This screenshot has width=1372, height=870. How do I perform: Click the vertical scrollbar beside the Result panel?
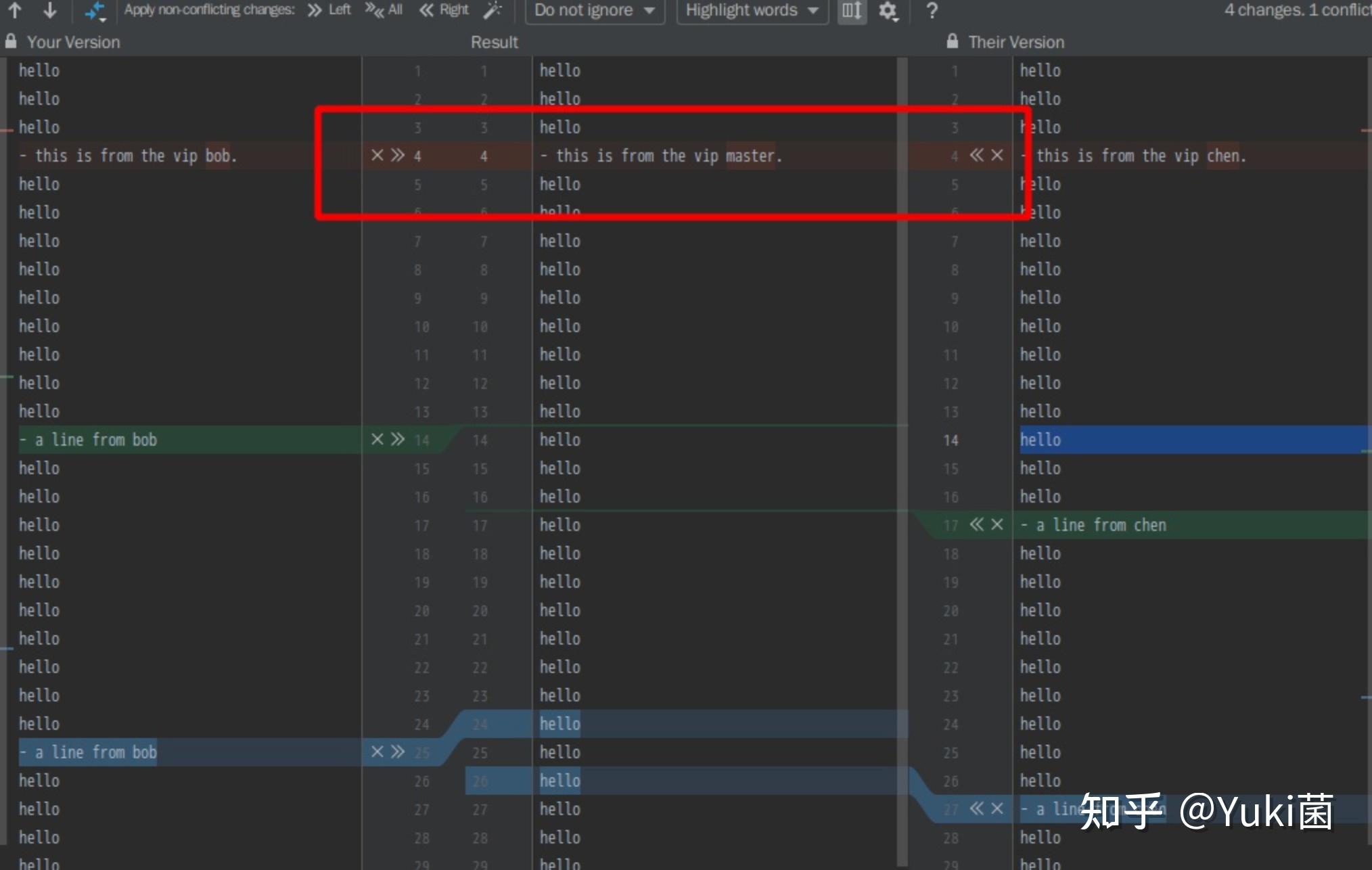pos(900,406)
